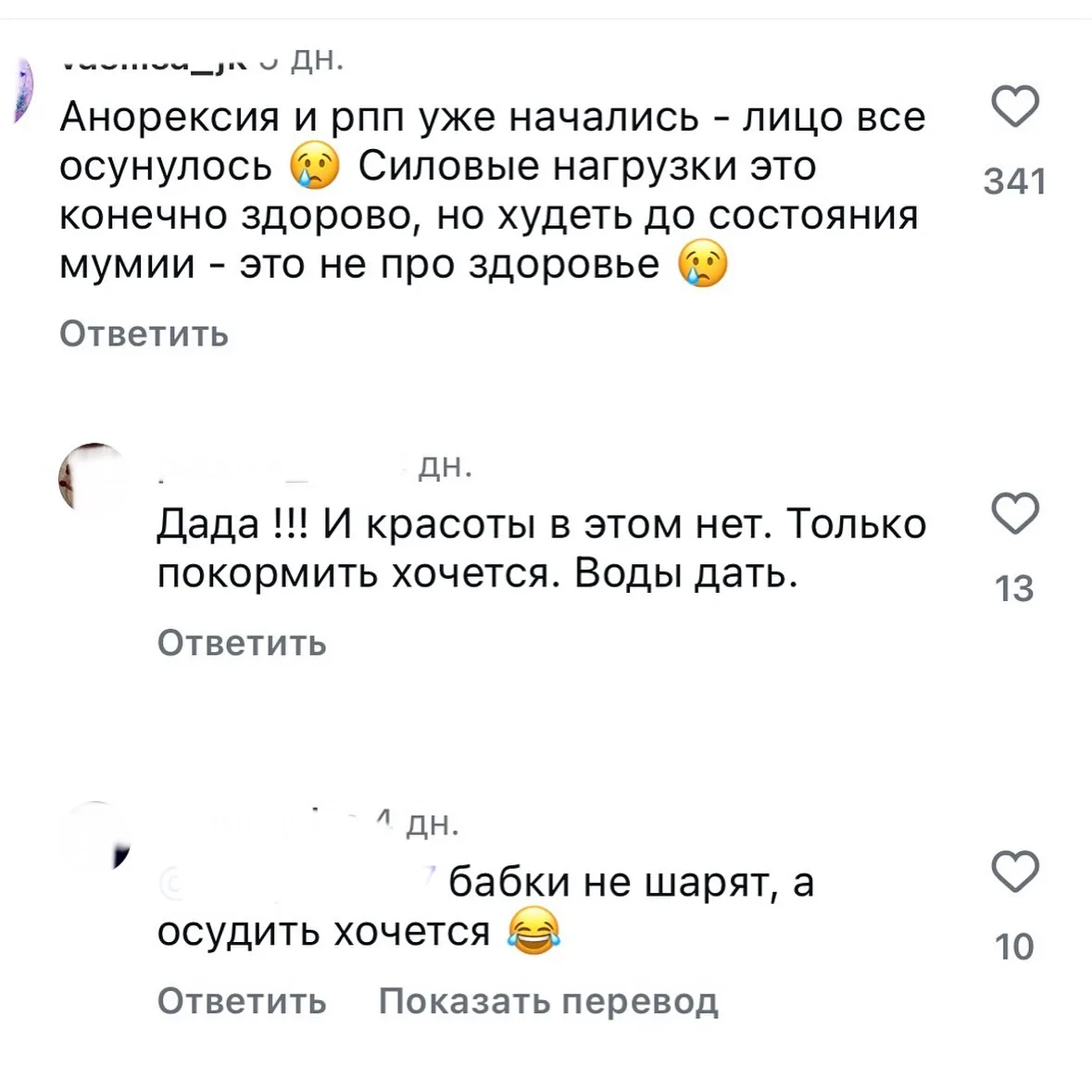Show translation via "Показать перевод"
Screen dimensions: 1092x1092
coord(548,1001)
